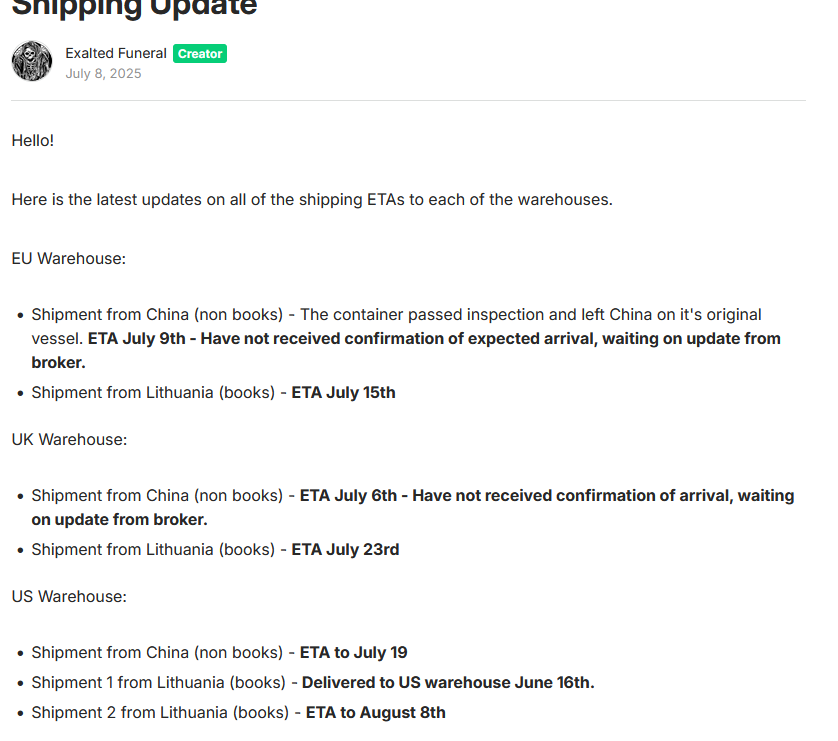This screenshot has width=838, height=741.
Task: Visit the Exalted Funeral creator profile name
Action: 116,53
